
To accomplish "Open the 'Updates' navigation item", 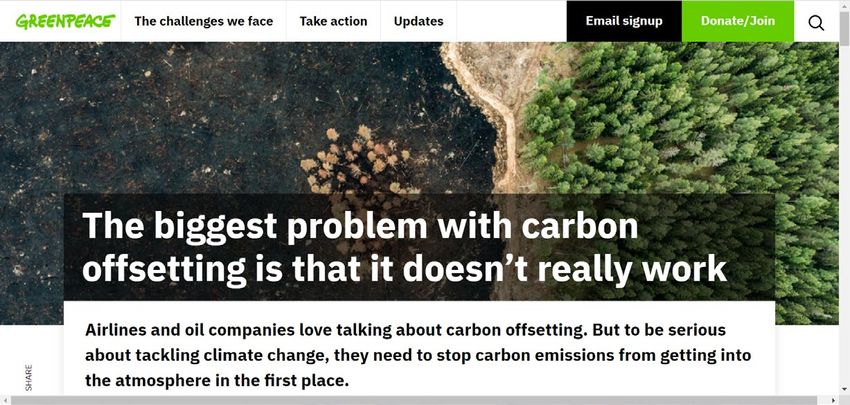I will coord(418,21).
